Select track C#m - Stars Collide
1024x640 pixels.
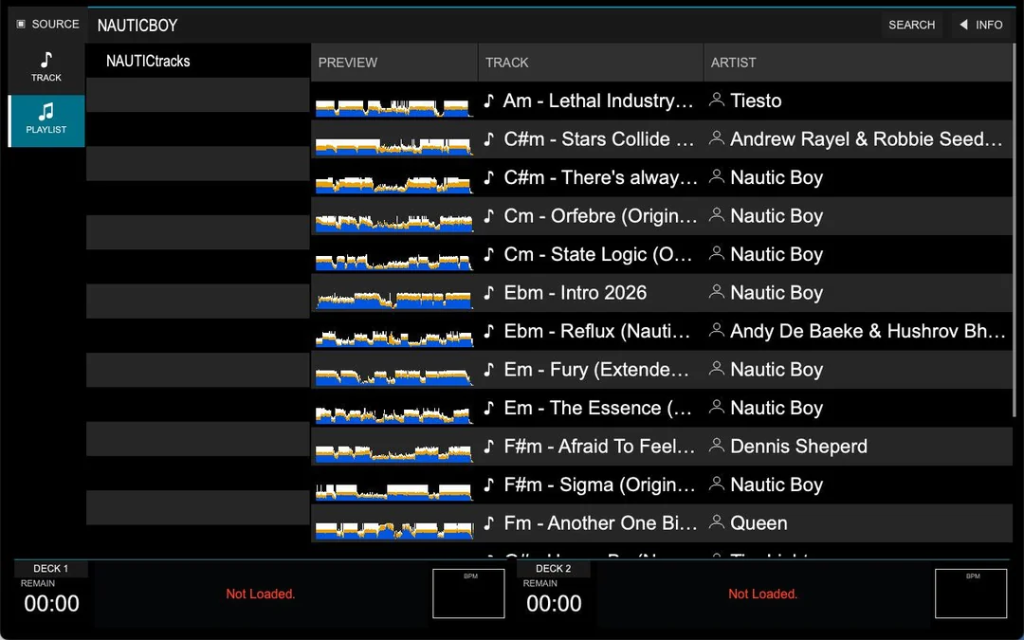[599, 139]
